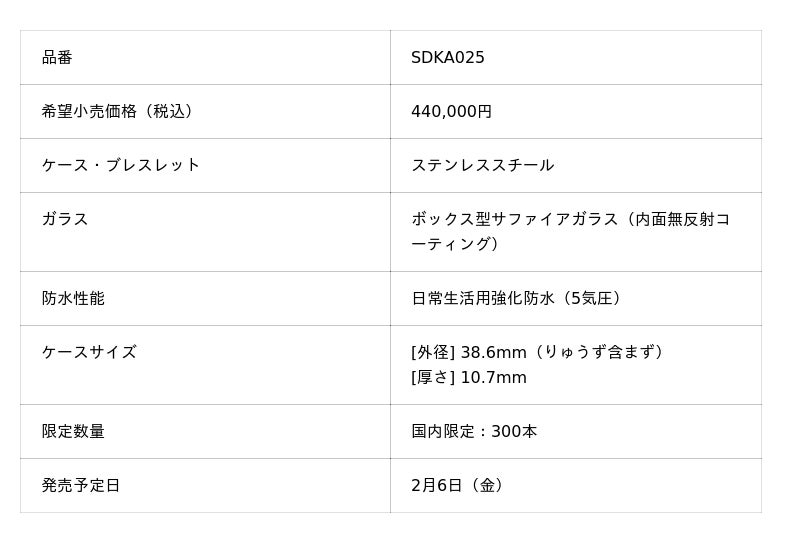Image resolution: width=800 pixels, height=543 pixels.
Task: Click the 品番 label cell
Action: (57, 58)
